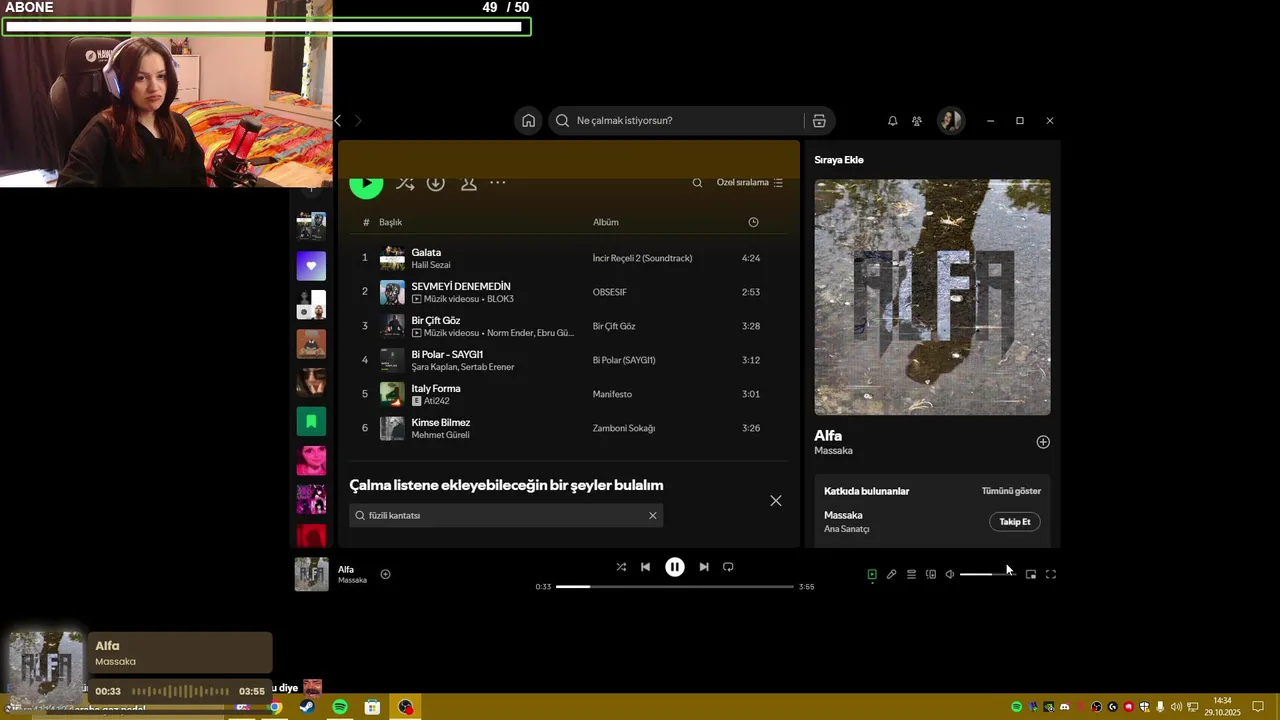Image resolution: width=1280 pixels, height=720 pixels.
Task: Open Windows notification center
Action: point(1258,707)
